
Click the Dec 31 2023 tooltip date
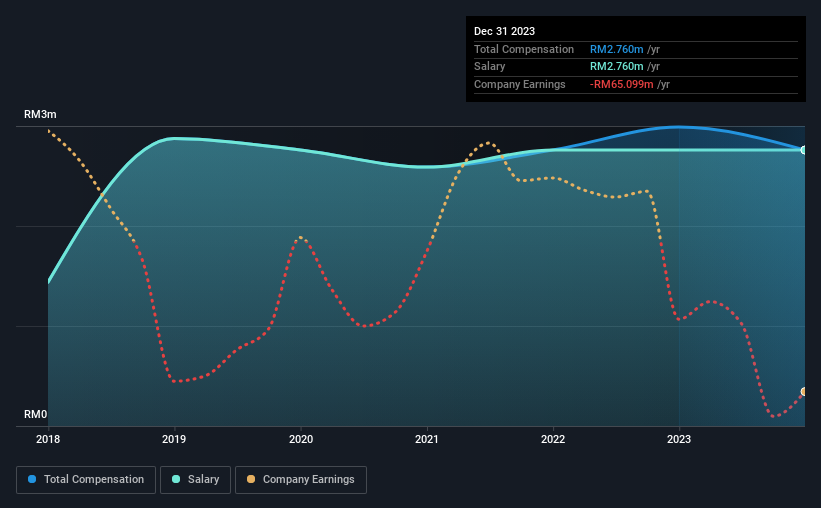coord(504,31)
